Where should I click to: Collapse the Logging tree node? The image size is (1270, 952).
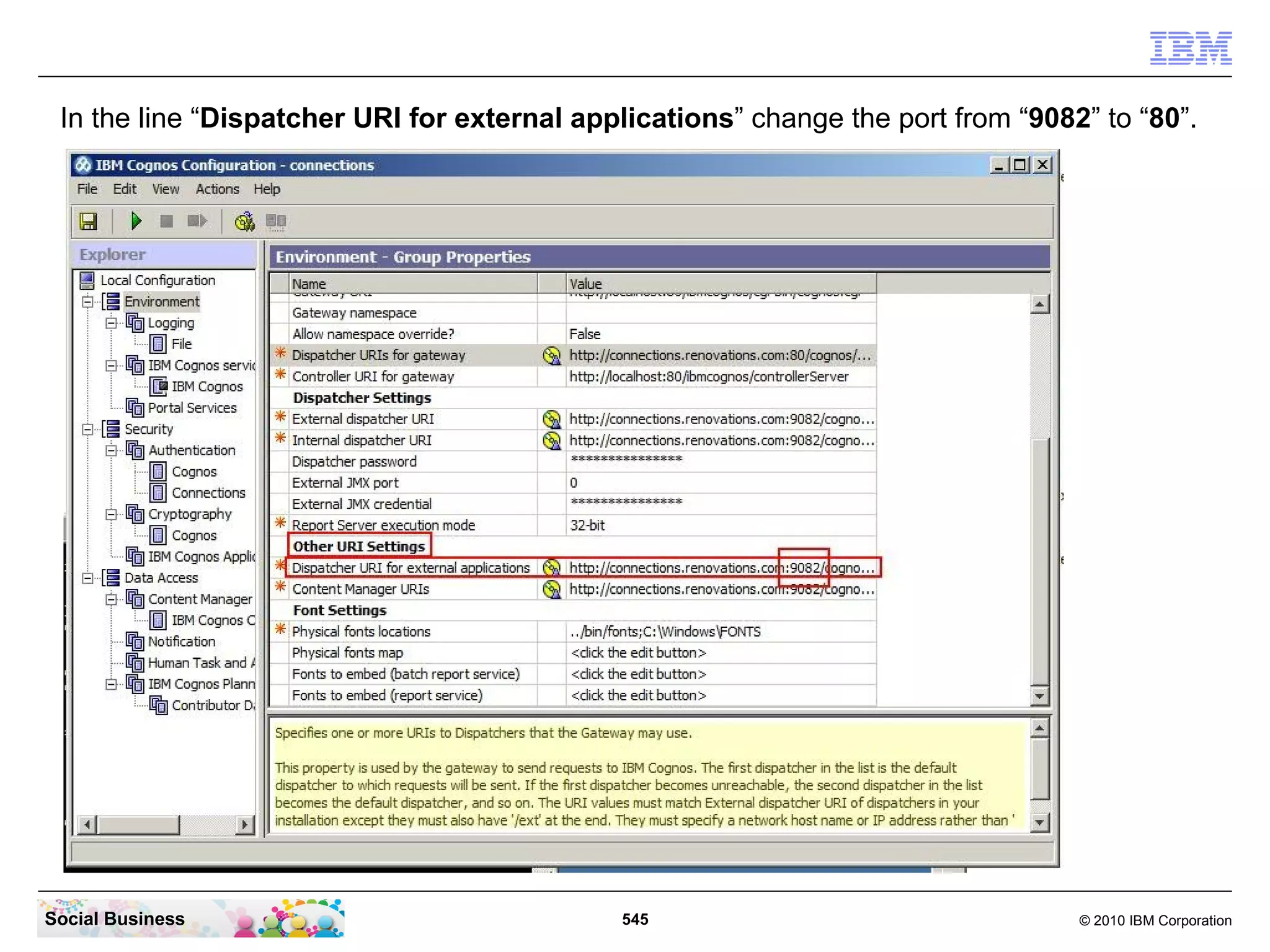(111, 323)
